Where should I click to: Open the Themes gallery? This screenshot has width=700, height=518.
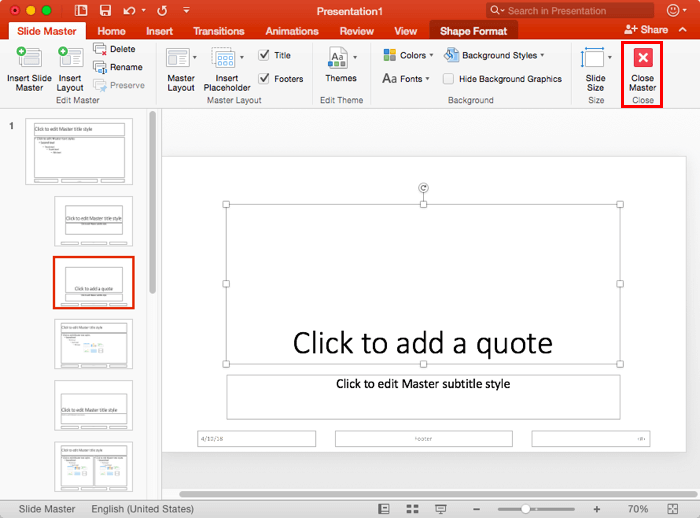(341, 60)
